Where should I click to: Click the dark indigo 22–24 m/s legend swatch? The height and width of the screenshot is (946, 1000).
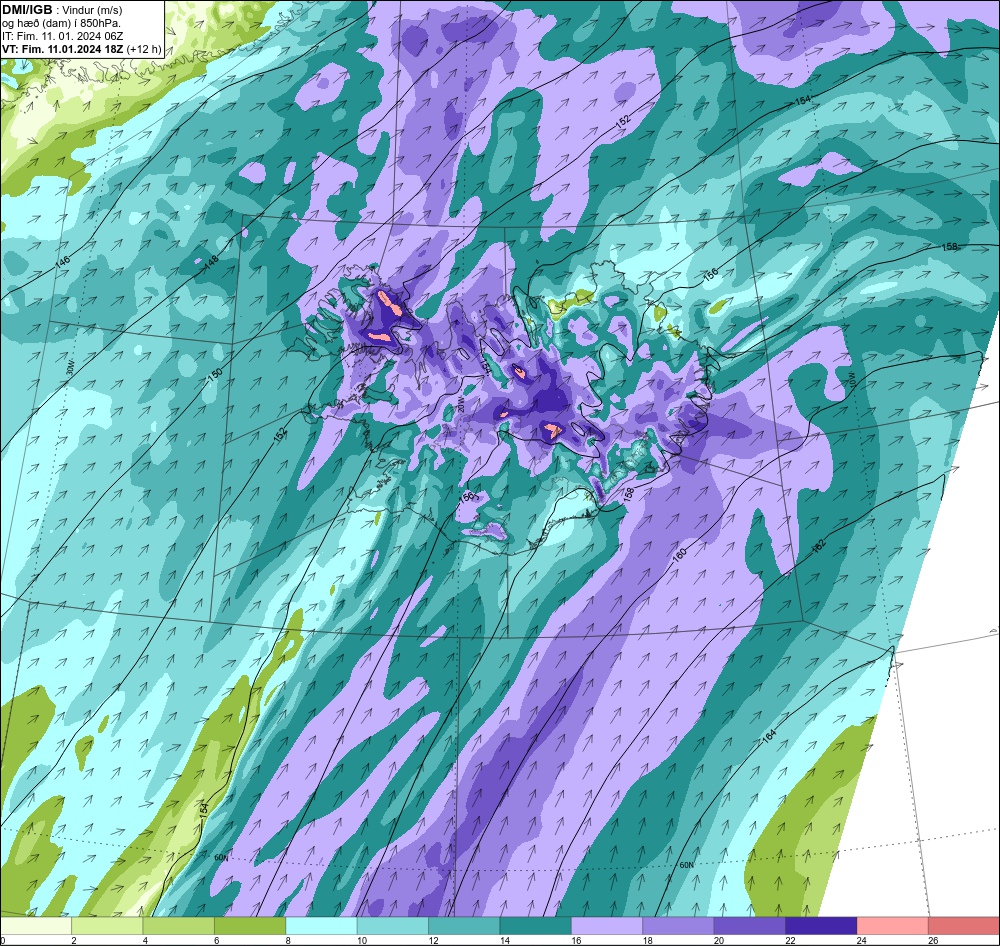point(821,925)
